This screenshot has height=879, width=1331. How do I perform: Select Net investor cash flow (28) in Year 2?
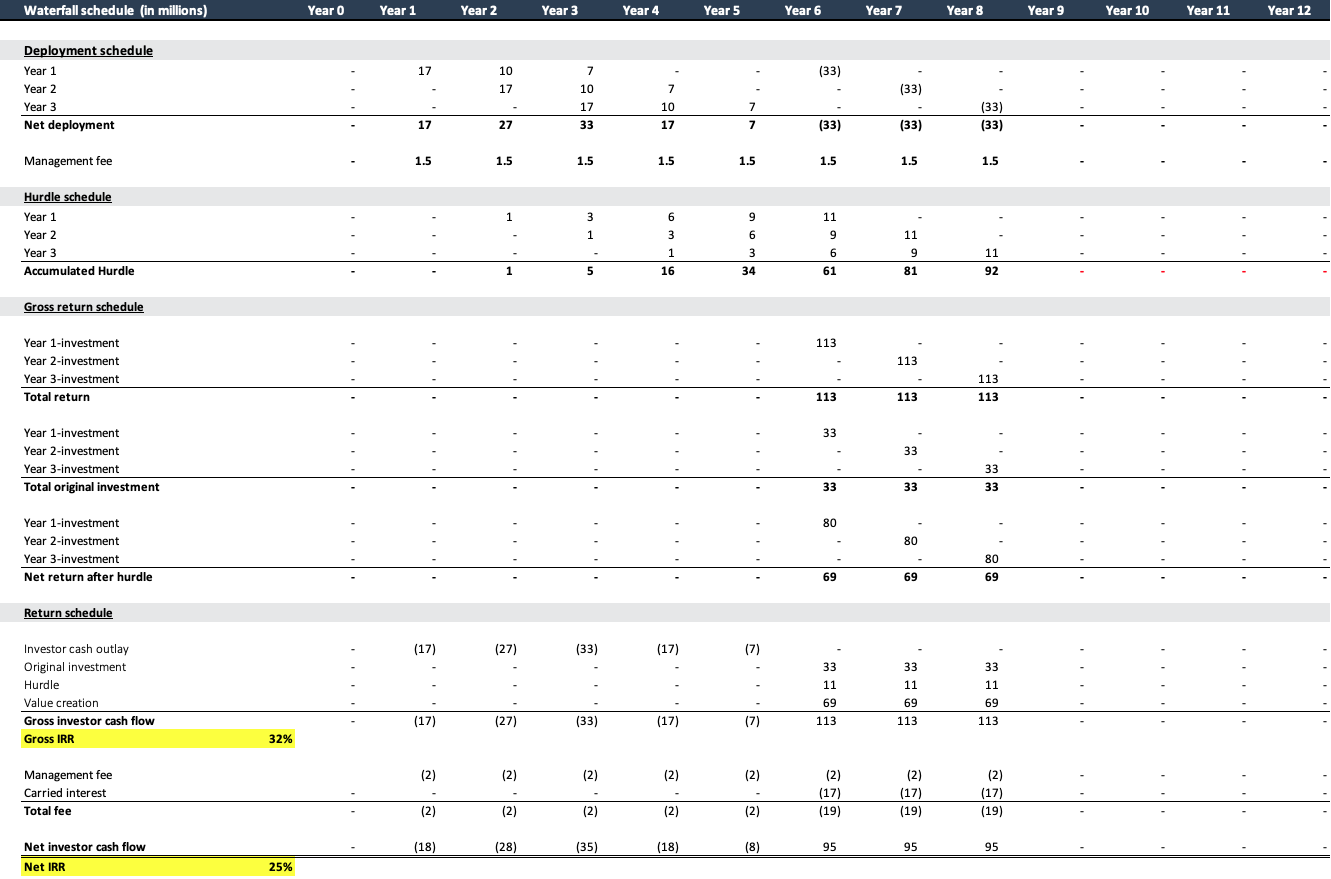504,847
